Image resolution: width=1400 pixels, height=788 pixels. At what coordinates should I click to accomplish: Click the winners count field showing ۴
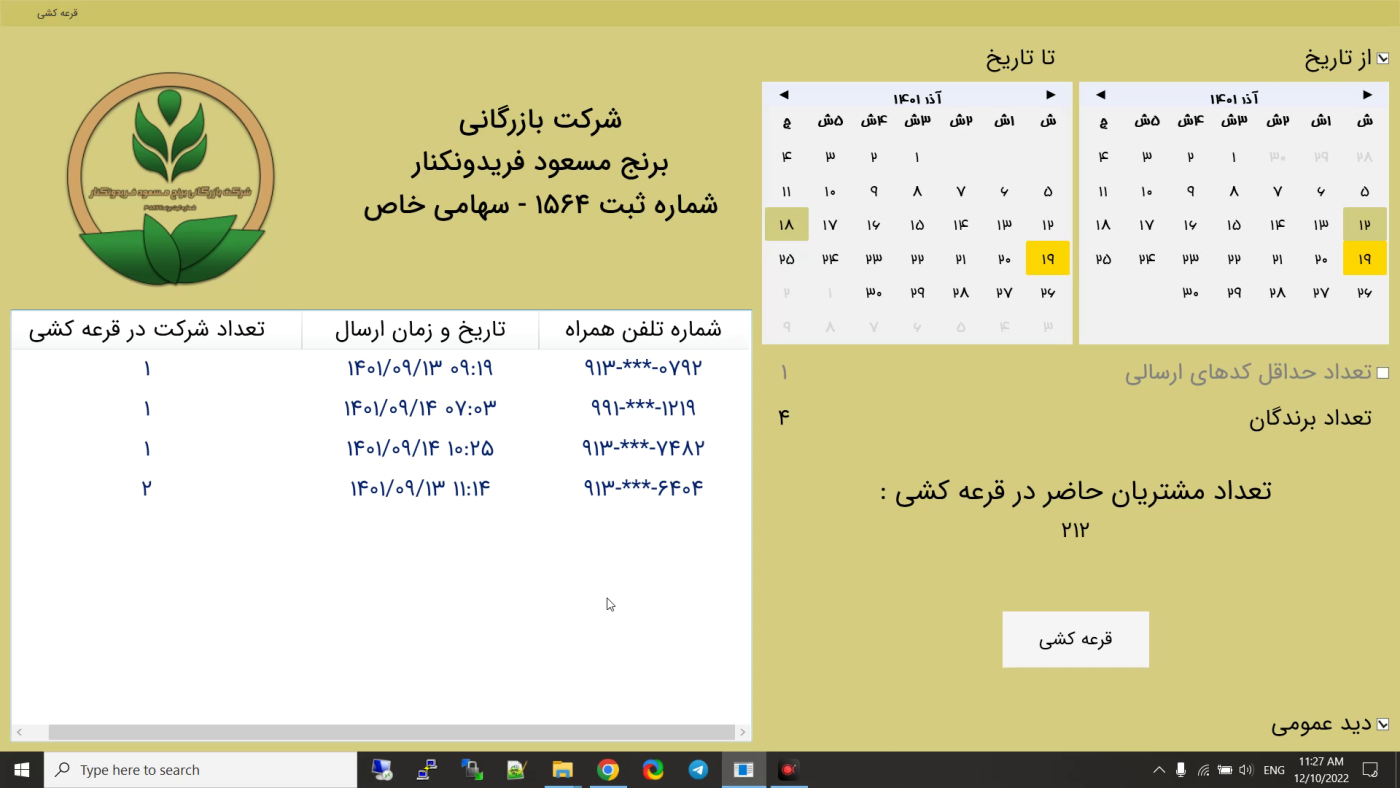pyautogui.click(x=784, y=418)
